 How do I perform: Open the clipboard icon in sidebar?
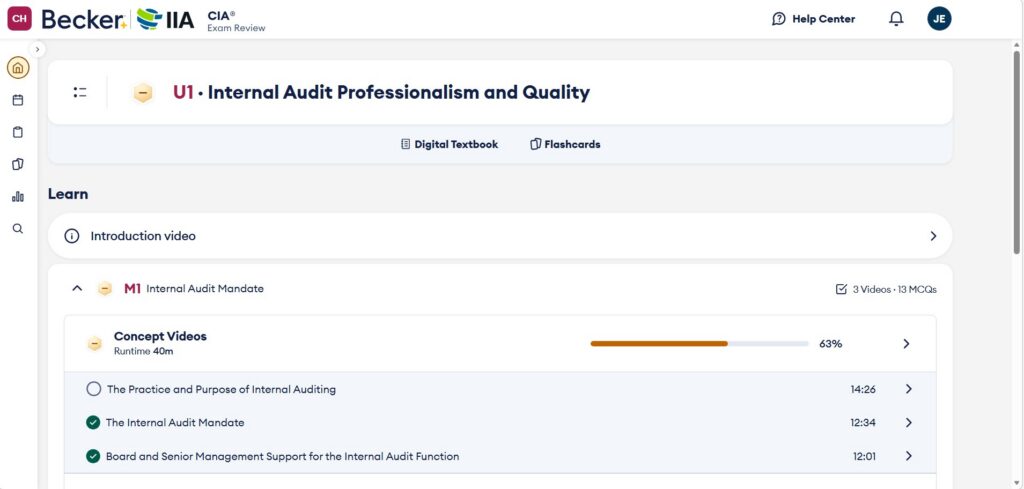click(18, 132)
